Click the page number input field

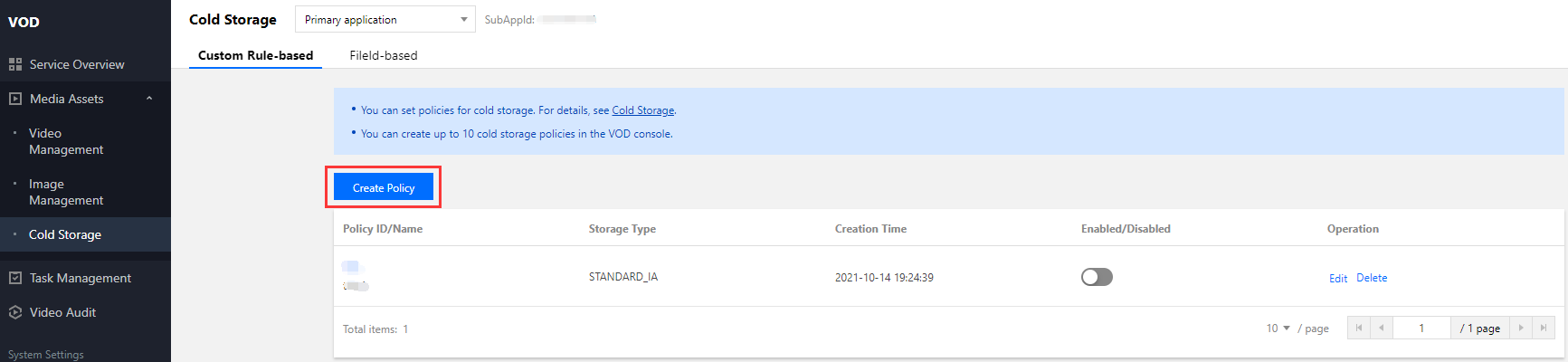1421,328
